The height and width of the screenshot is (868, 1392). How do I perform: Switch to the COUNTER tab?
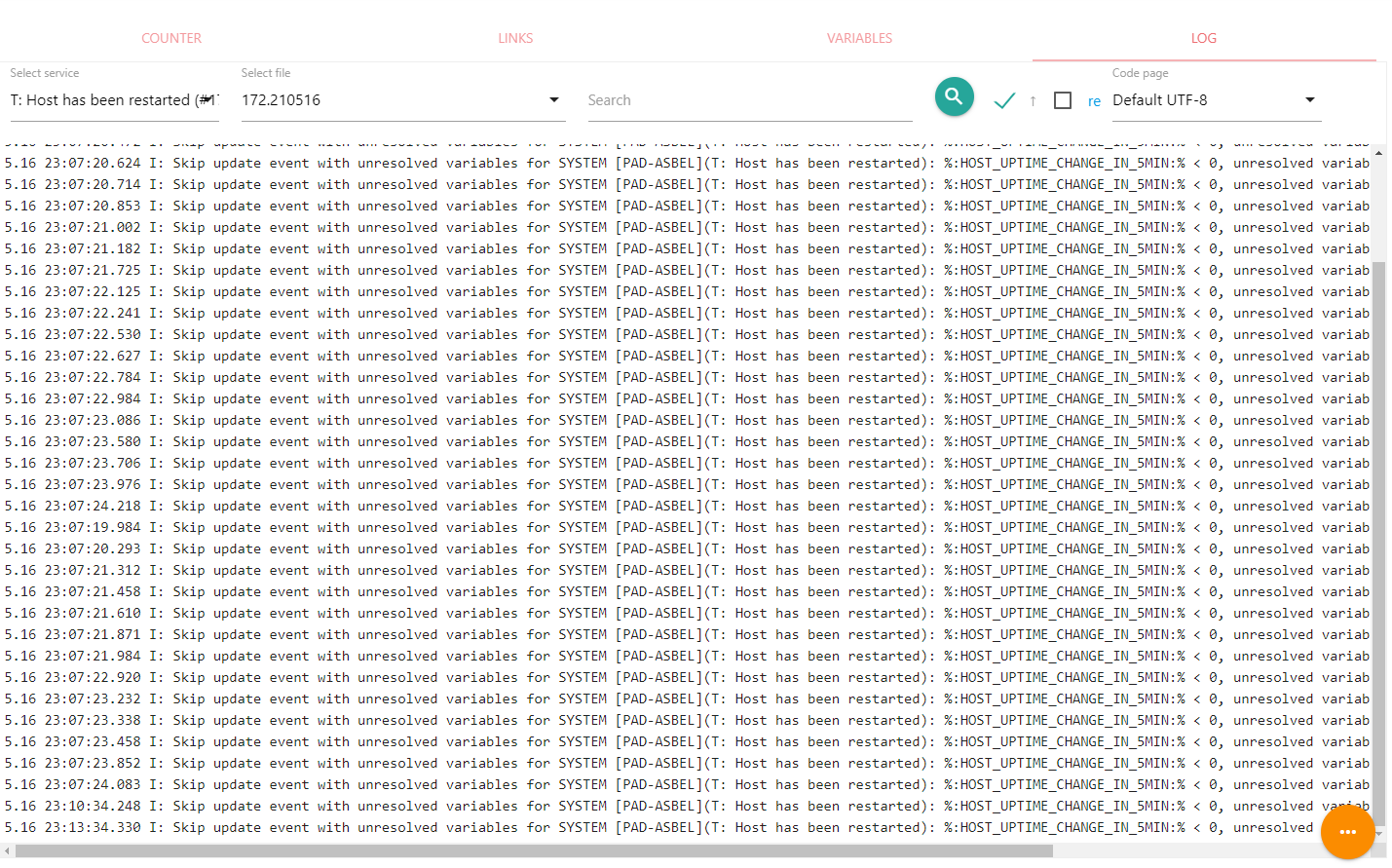(x=171, y=38)
